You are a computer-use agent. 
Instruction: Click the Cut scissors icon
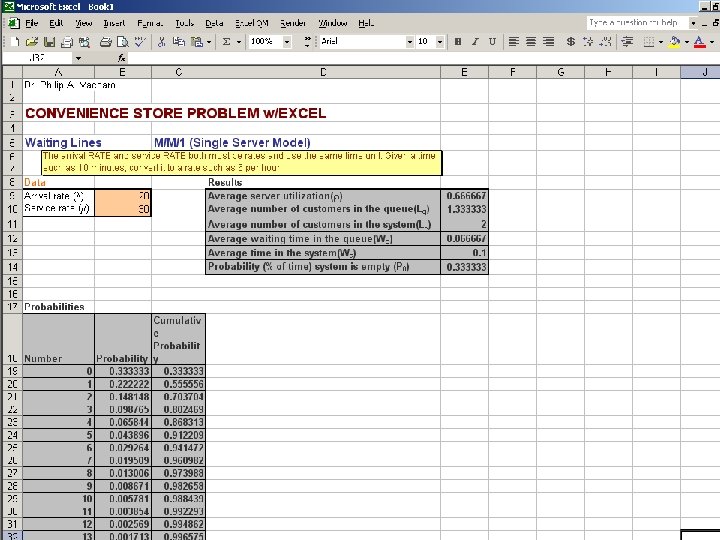coord(161,42)
